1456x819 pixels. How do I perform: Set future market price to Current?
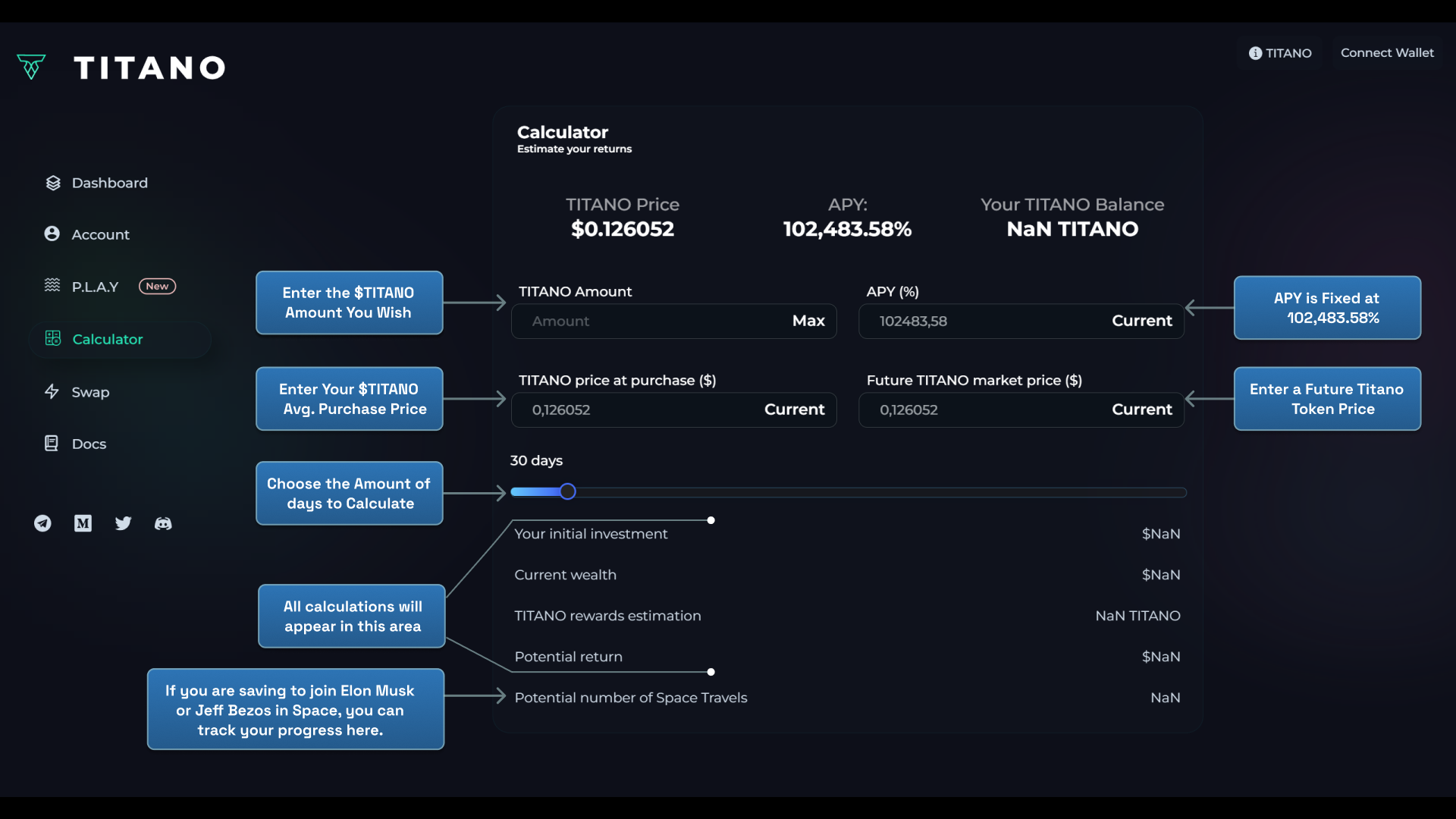[x=1141, y=409]
